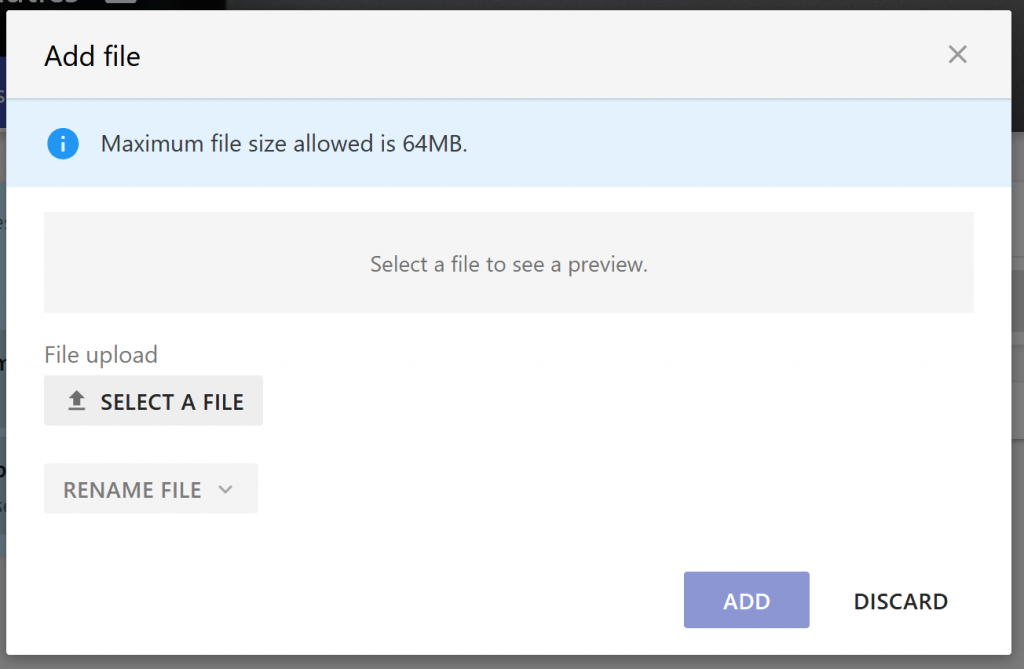The width and height of the screenshot is (1024, 669).
Task: Choose DISCARD to cancel
Action: (899, 601)
